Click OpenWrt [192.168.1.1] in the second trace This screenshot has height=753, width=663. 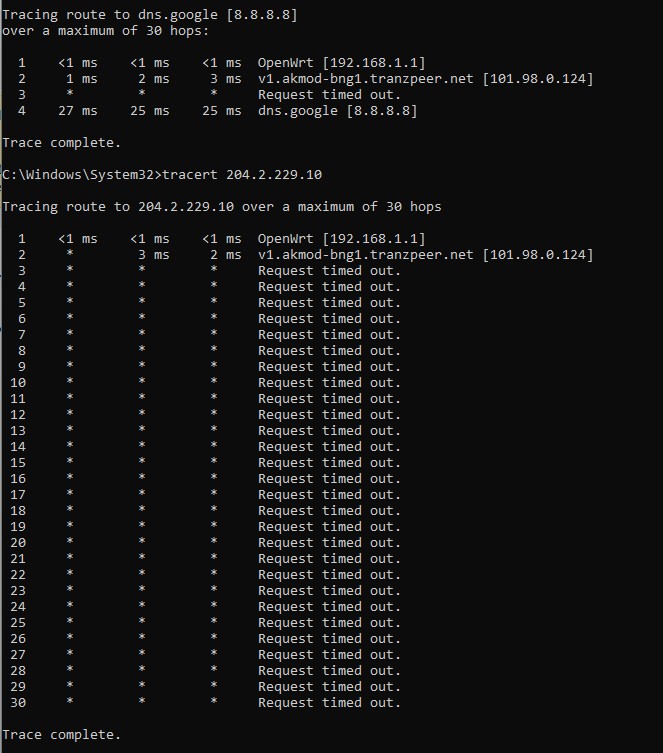click(341, 238)
